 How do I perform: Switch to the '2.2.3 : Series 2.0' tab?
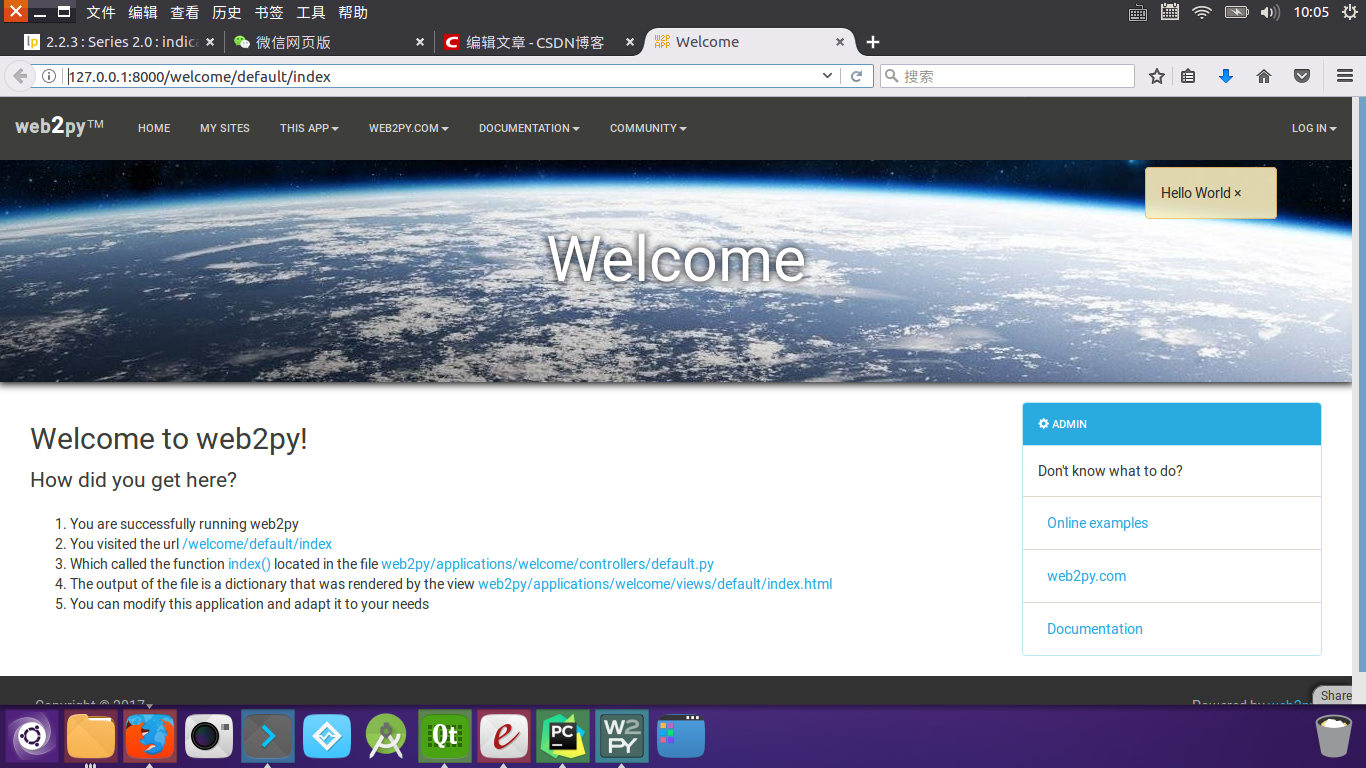pyautogui.click(x=120, y=42)
